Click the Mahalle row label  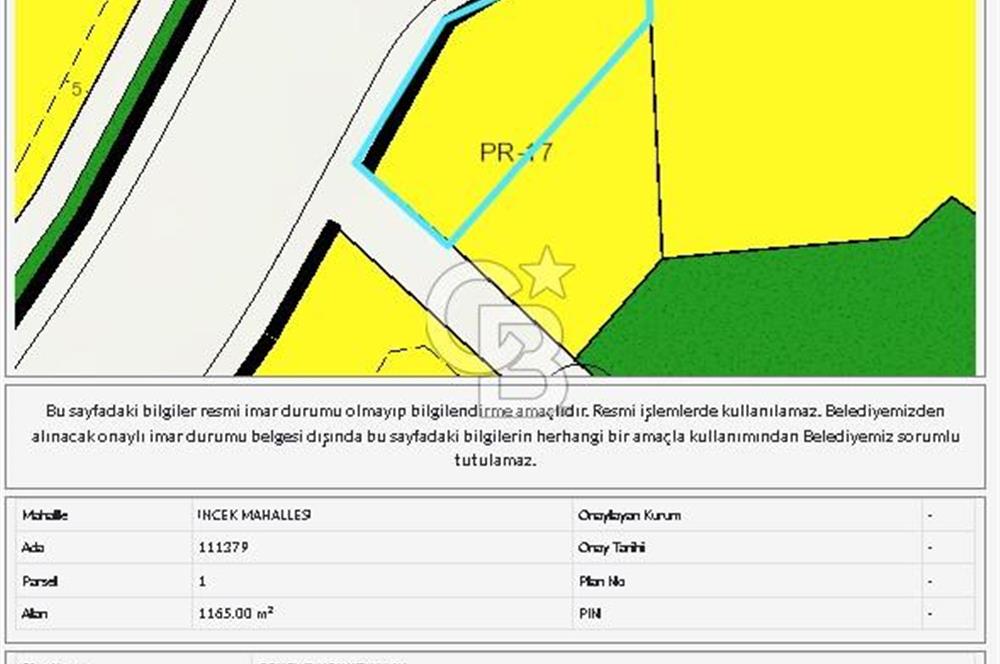coord(45,515)
